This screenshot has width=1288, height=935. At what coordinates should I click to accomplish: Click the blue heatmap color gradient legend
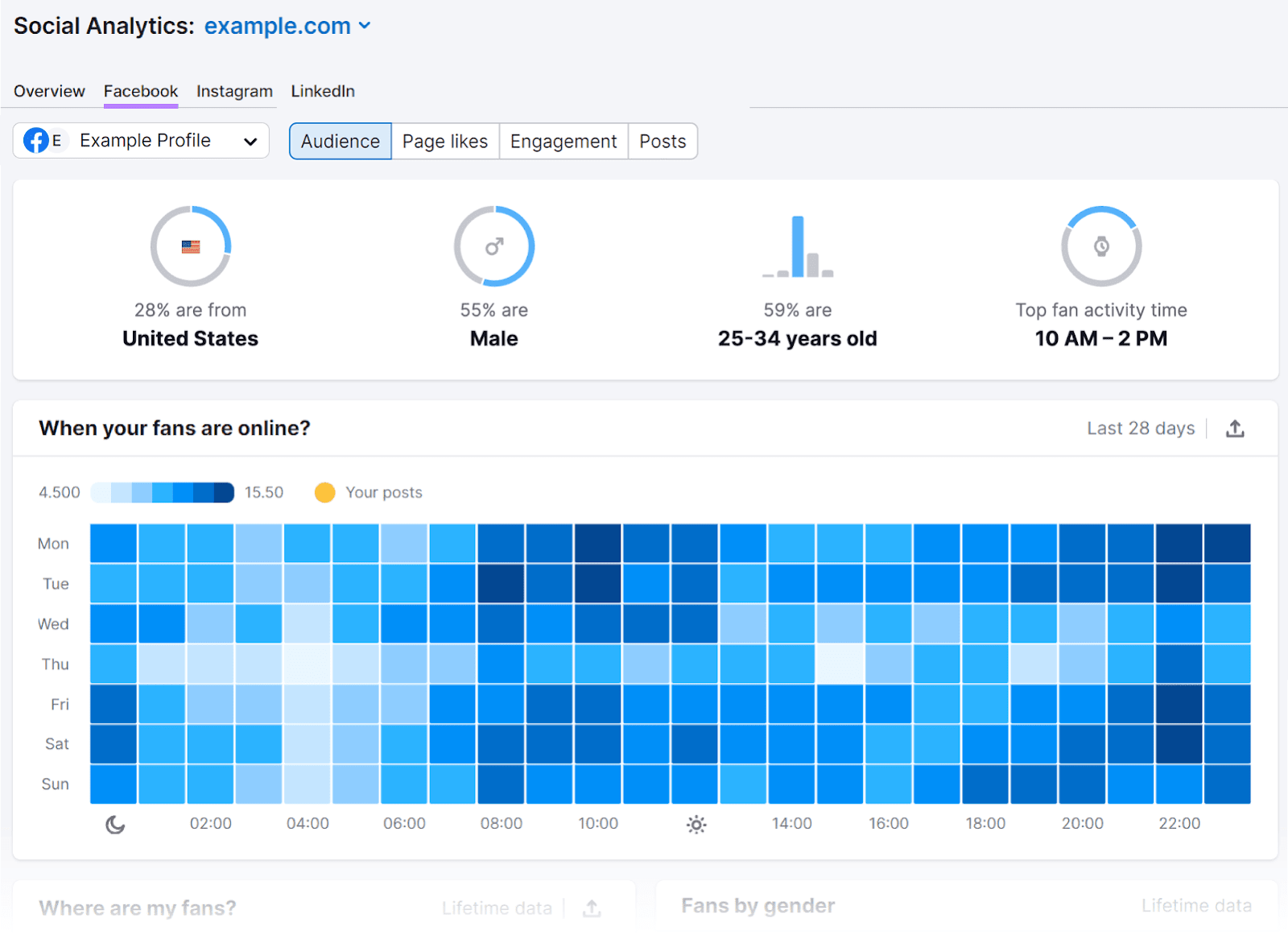point(161,492)
